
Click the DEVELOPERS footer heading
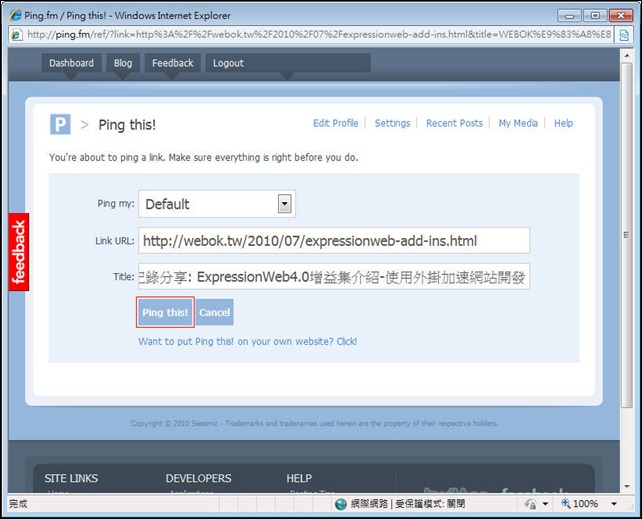tap(199, 478)
